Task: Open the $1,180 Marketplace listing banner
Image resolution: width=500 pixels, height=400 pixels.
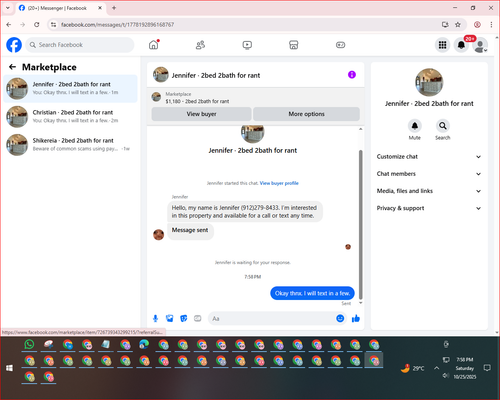Action: tap(256, 98)
